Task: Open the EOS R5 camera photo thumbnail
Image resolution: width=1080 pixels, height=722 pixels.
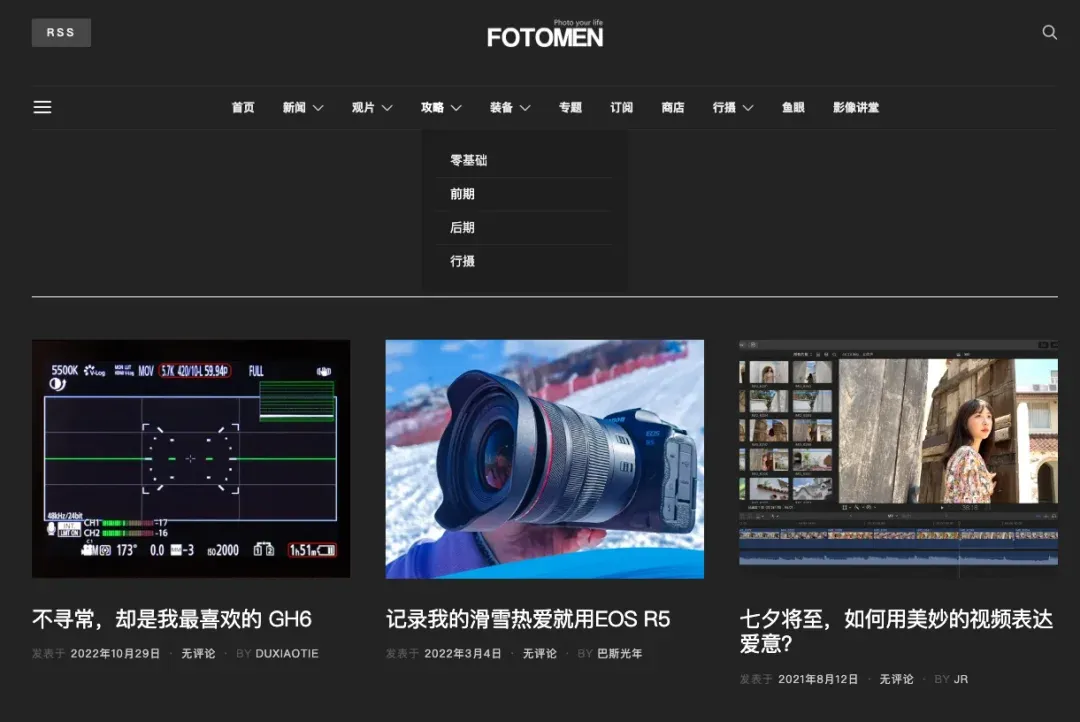Action: [545, 459]
